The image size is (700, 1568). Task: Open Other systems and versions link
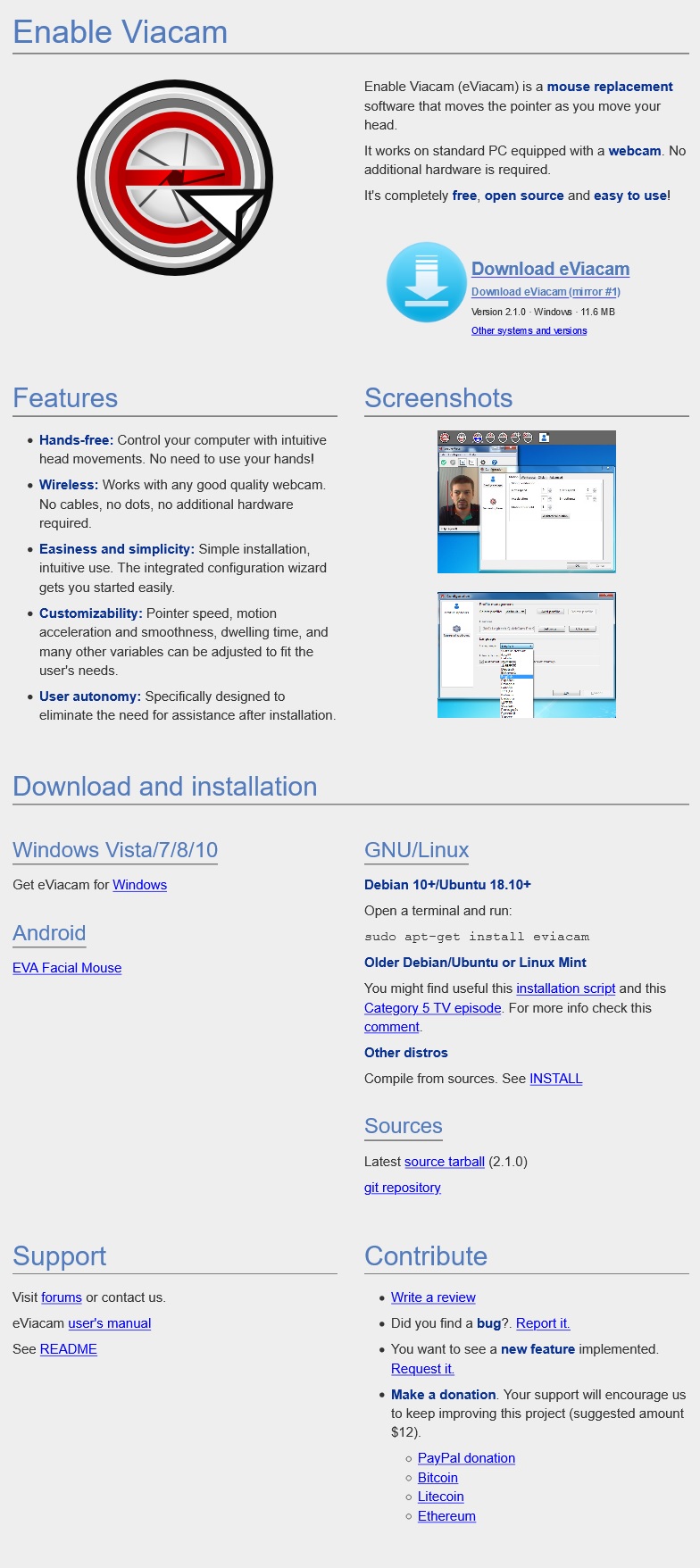[x=529, y=330]
